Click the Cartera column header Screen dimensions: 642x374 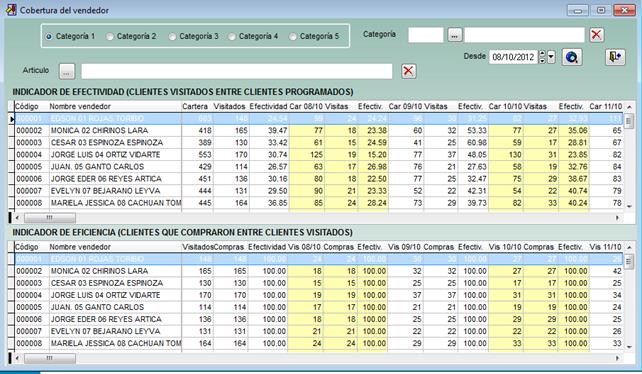coord(195,107)
